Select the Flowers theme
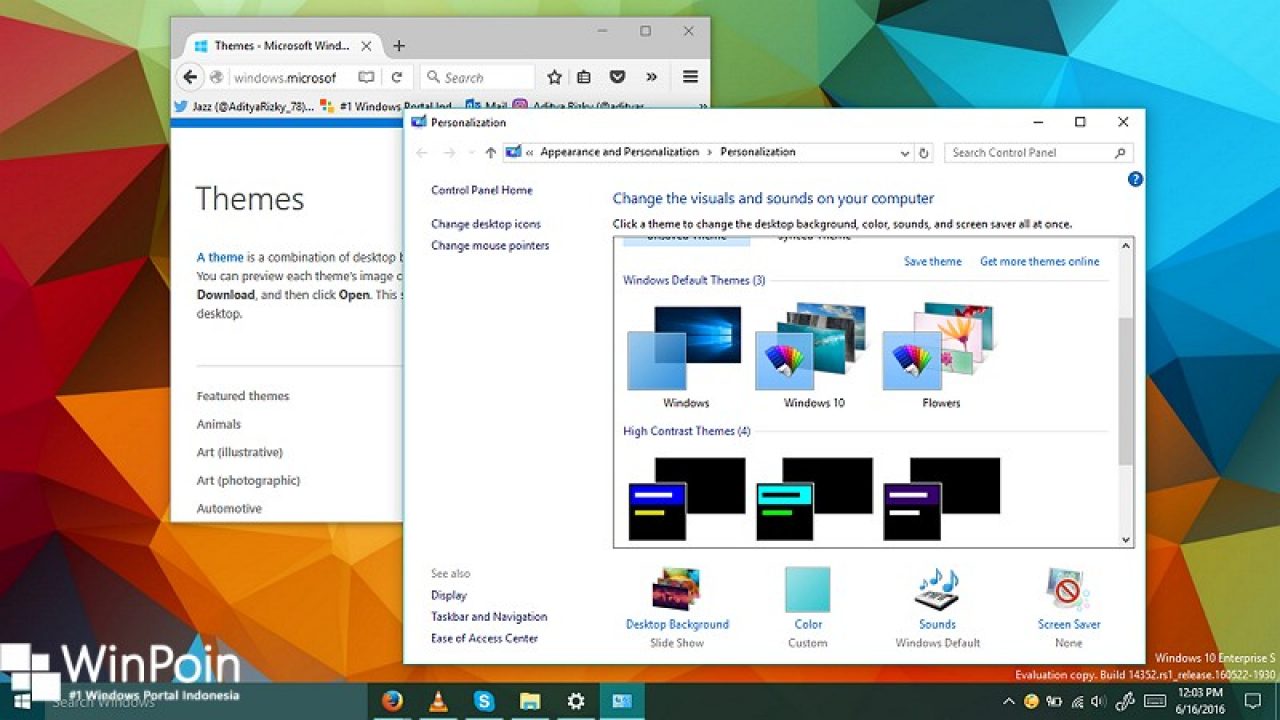 pos(941,355)
